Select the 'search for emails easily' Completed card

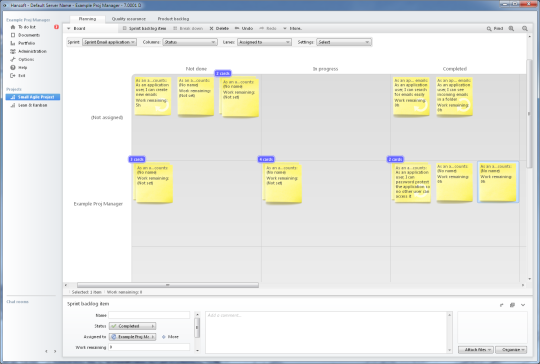[411, 96]
